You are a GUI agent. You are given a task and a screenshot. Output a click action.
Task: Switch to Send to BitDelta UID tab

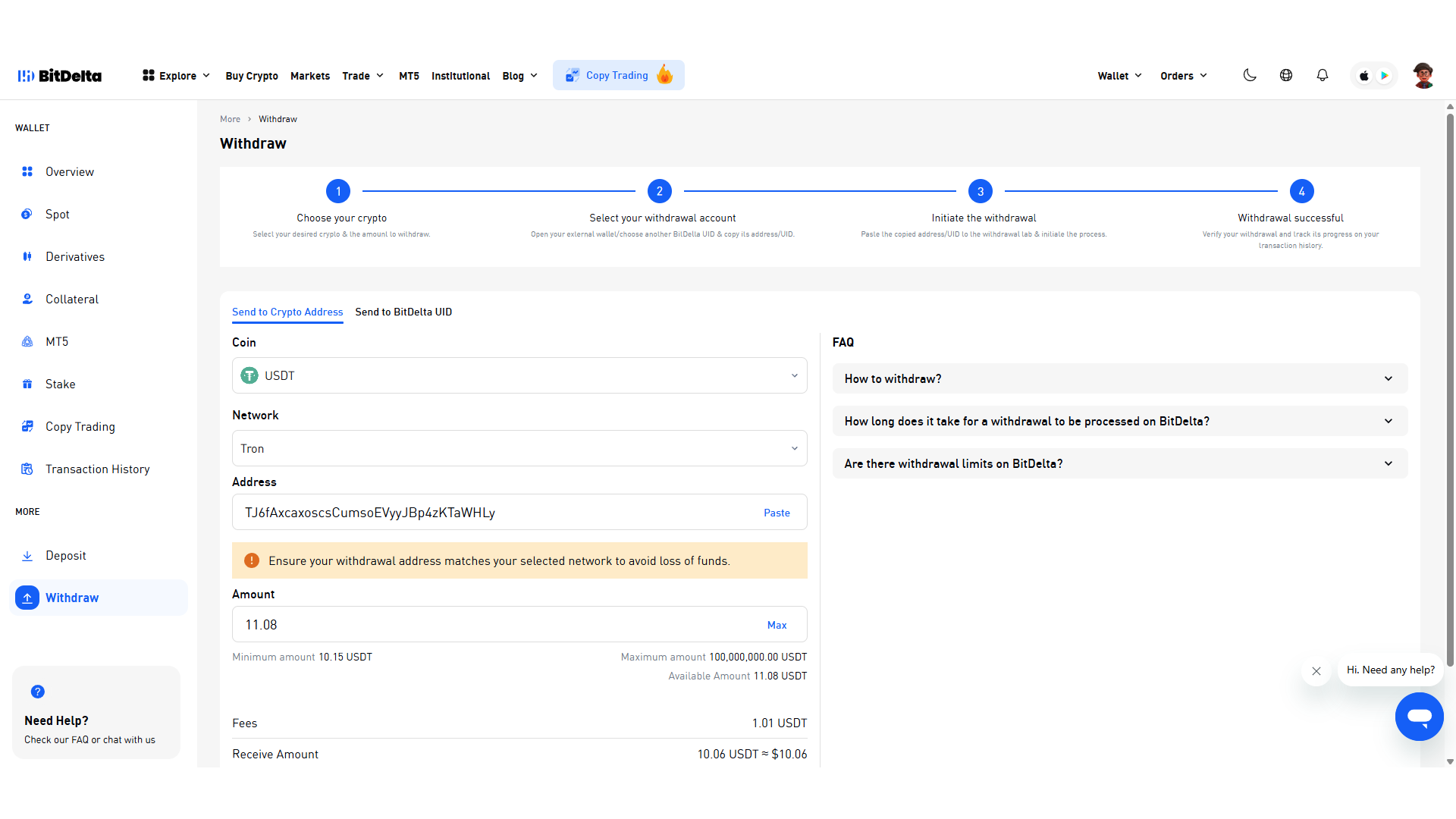coord(403,312)
